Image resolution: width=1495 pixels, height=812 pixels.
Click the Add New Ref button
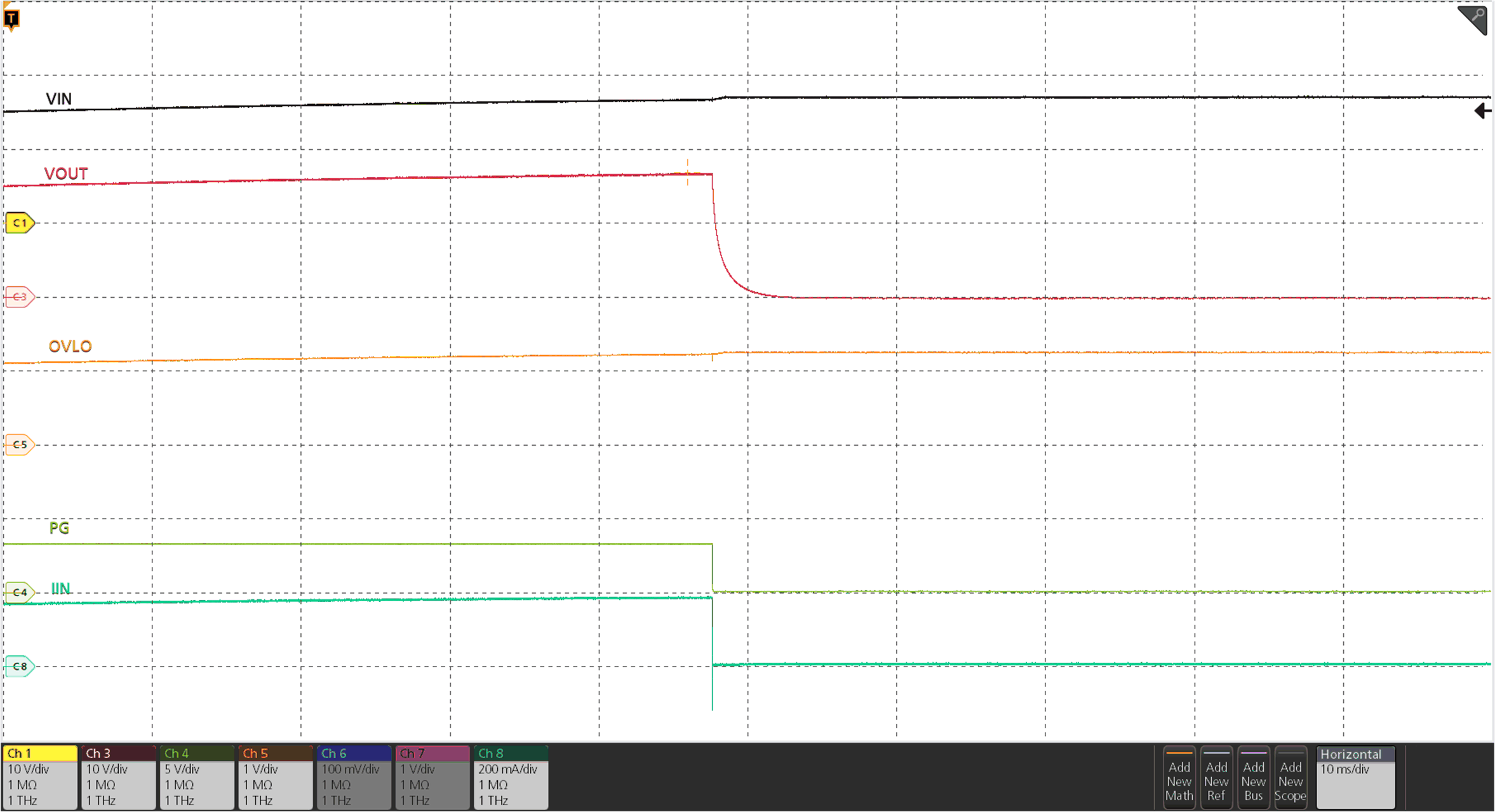click(1216, 780)
